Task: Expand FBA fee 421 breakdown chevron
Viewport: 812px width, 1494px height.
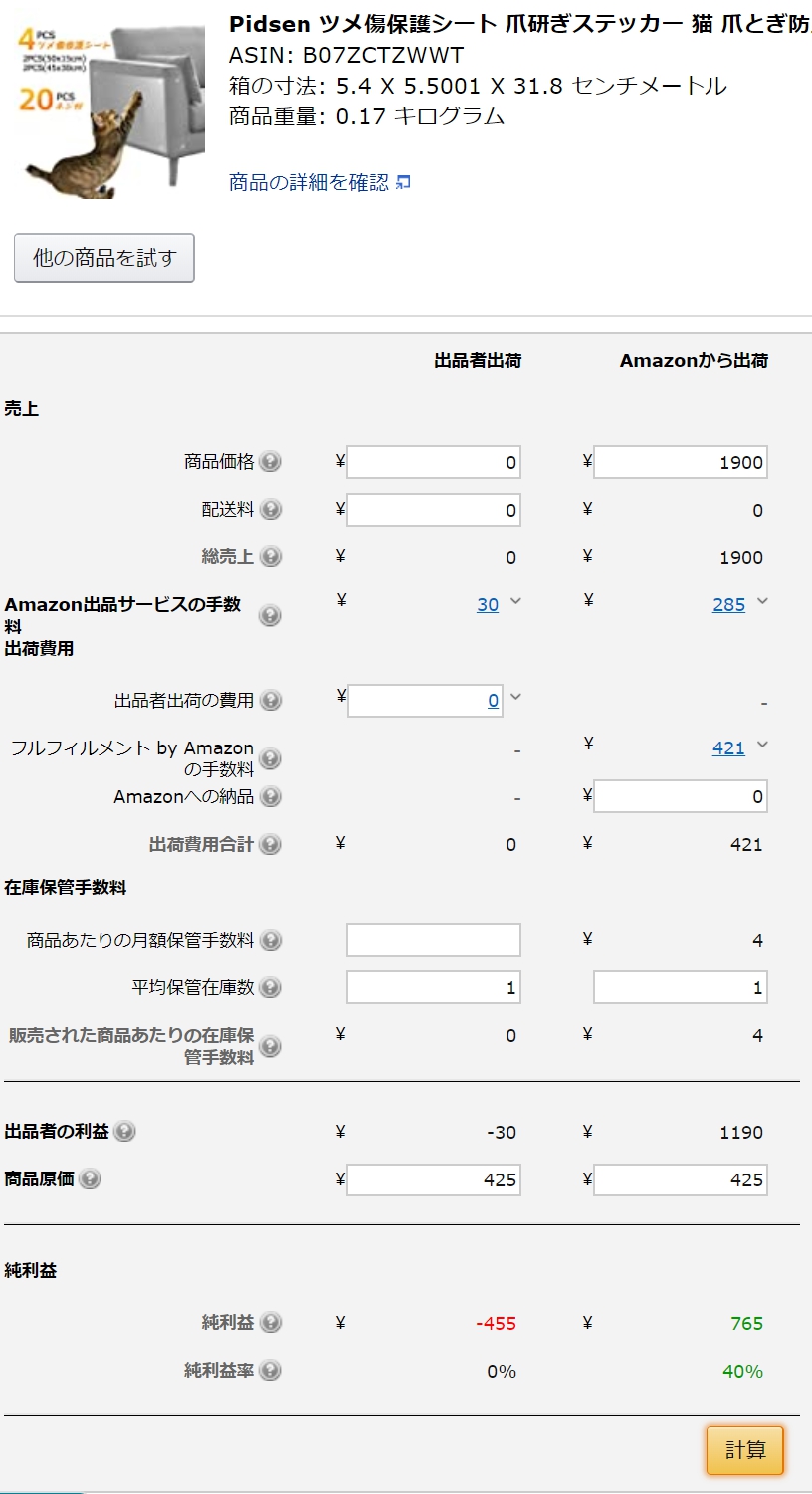Action: [762, 745]
